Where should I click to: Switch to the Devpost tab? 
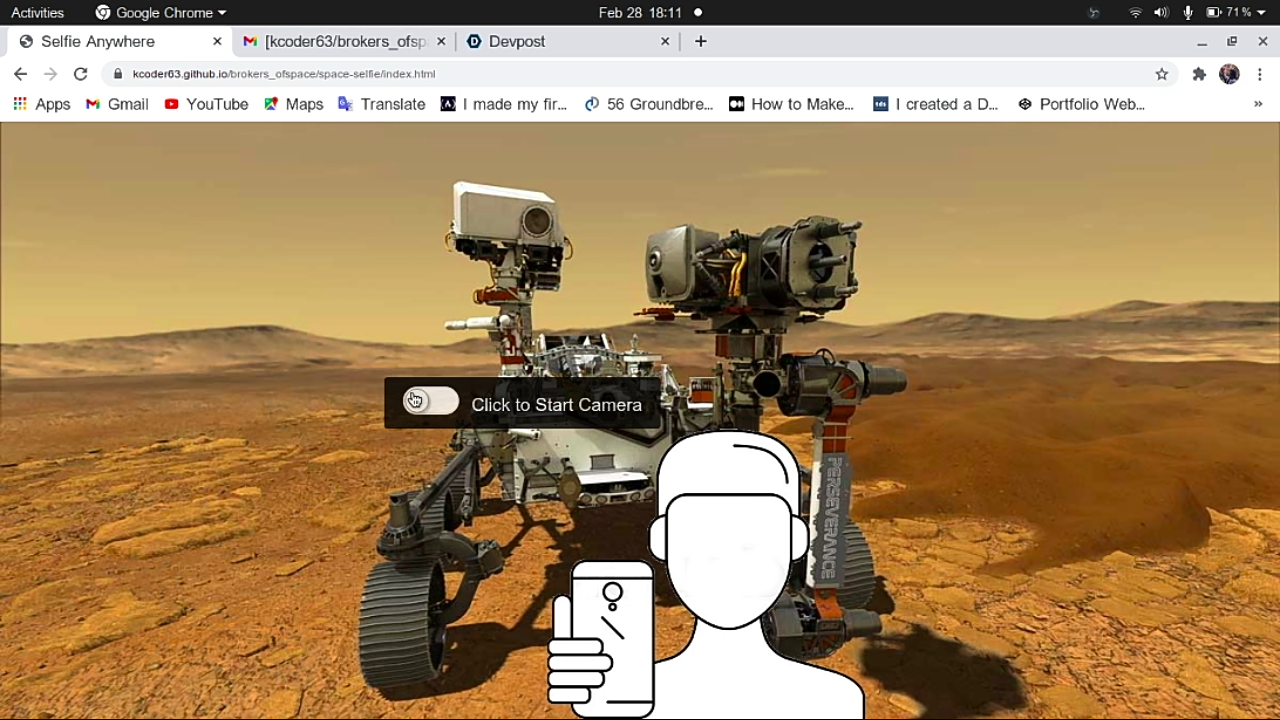pyautogui.click(x=568, y=41)
